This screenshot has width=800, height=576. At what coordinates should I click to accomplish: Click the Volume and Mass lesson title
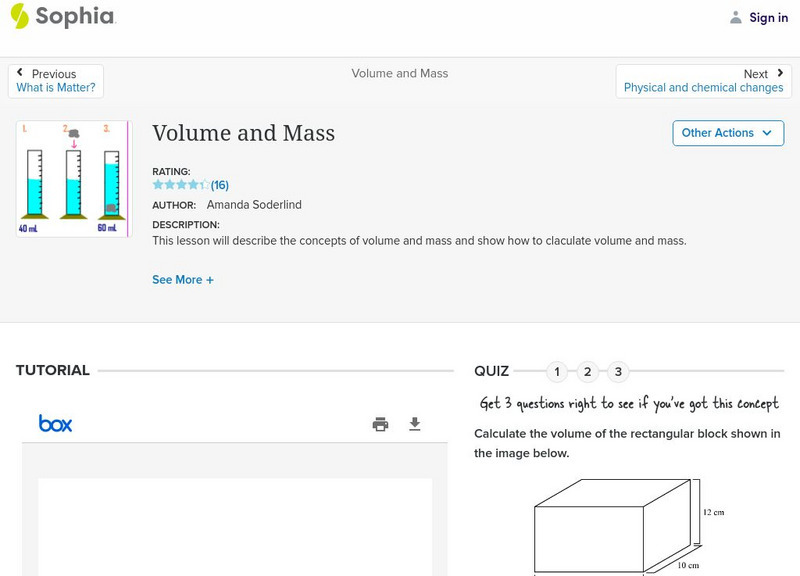pos(243,133)
